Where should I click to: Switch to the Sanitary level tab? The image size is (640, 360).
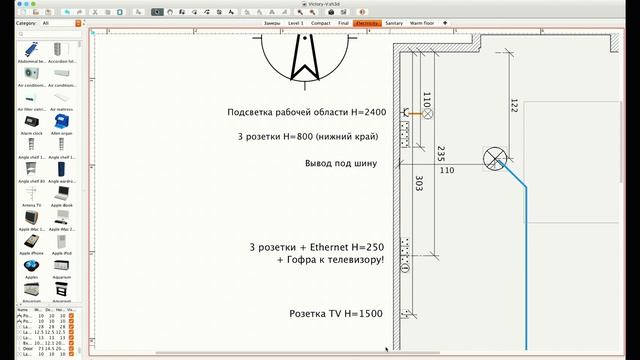394,23
